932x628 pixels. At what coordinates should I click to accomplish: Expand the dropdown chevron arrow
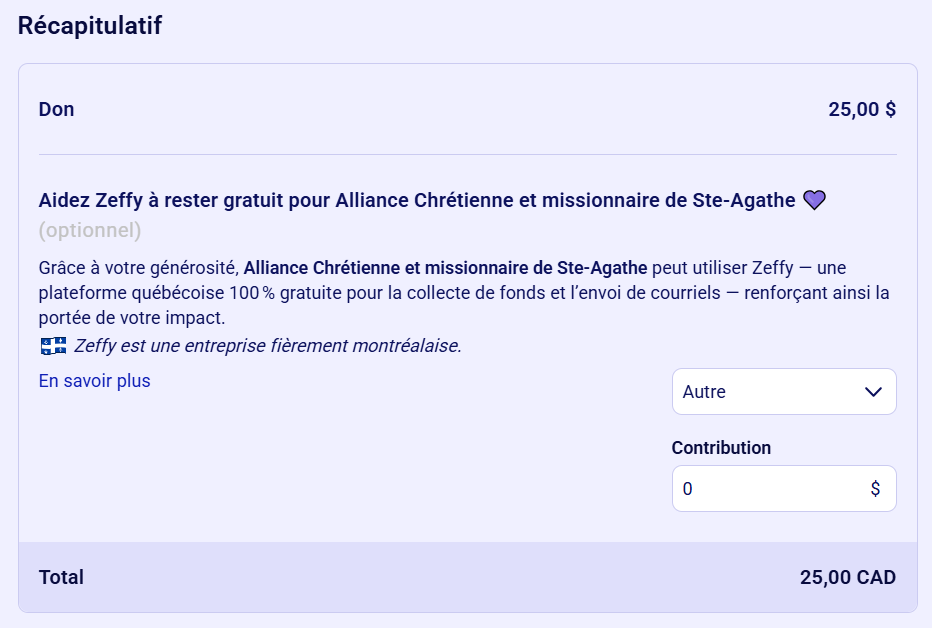(x=872, y=392)
